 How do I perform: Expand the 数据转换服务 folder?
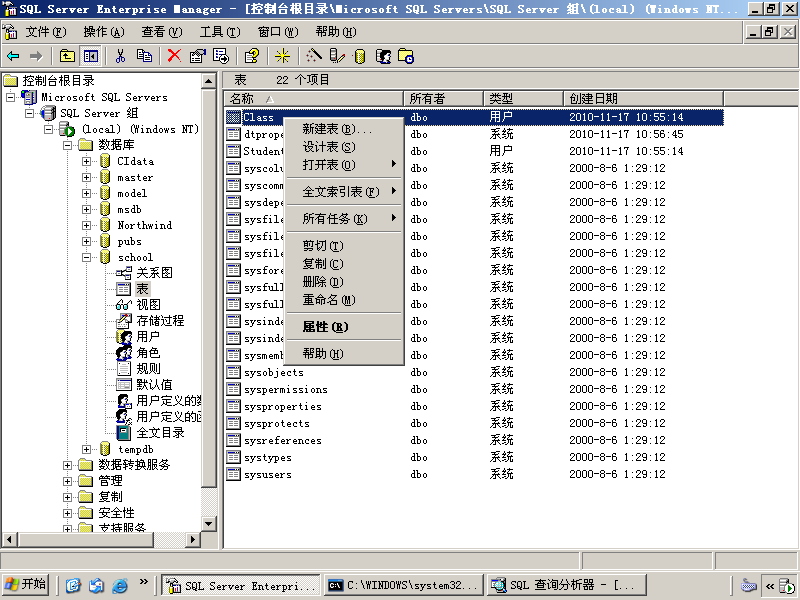(x=67, y=465)
